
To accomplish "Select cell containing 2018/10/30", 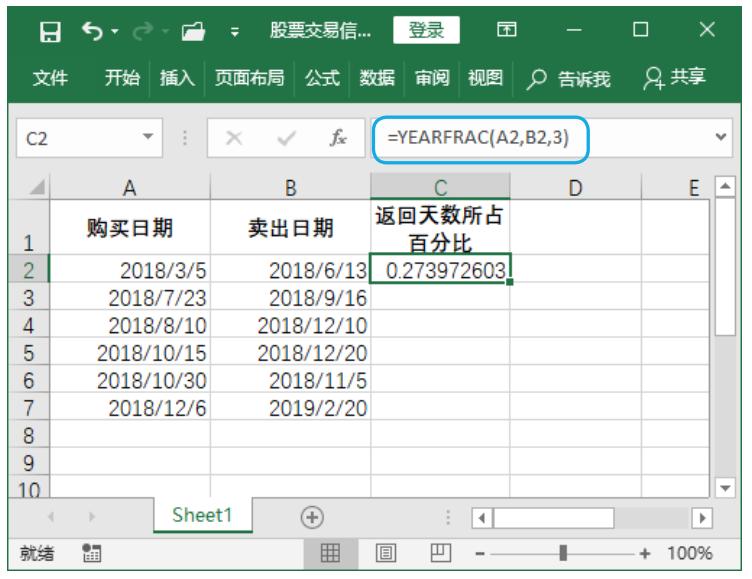I will click(x=129, y=380).
